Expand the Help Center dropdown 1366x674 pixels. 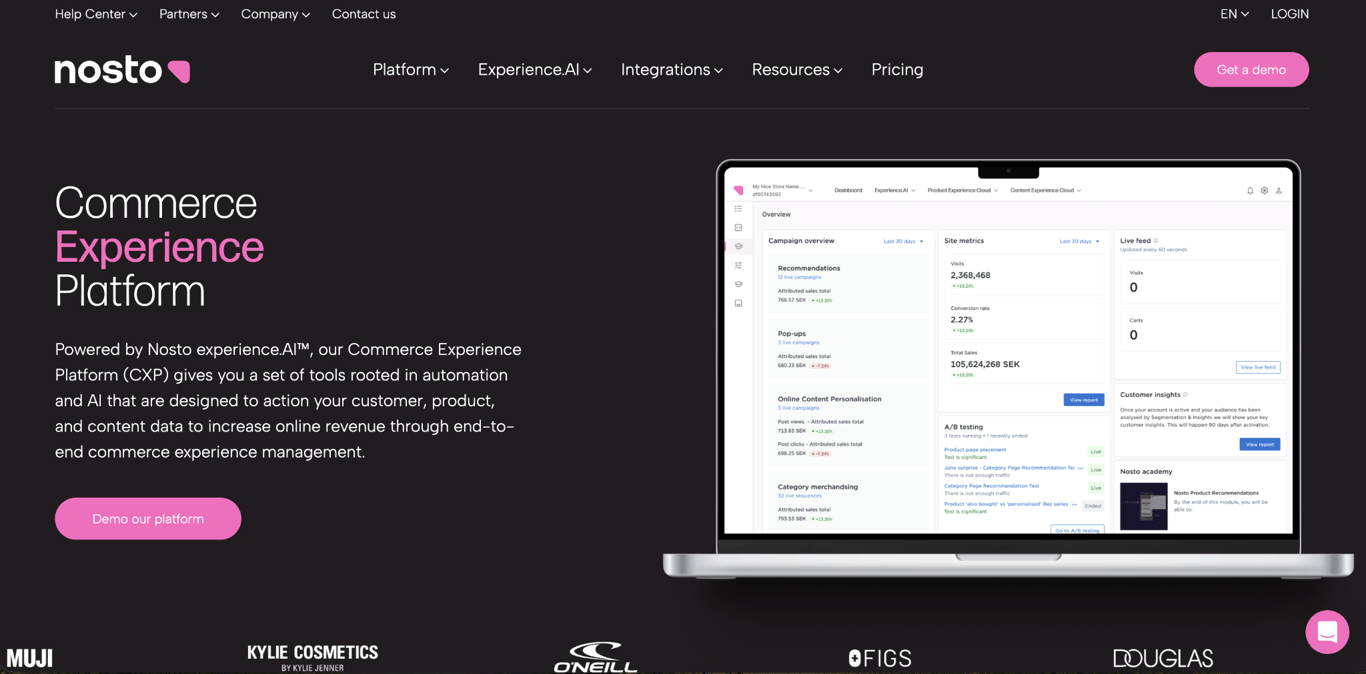[96, 14]
